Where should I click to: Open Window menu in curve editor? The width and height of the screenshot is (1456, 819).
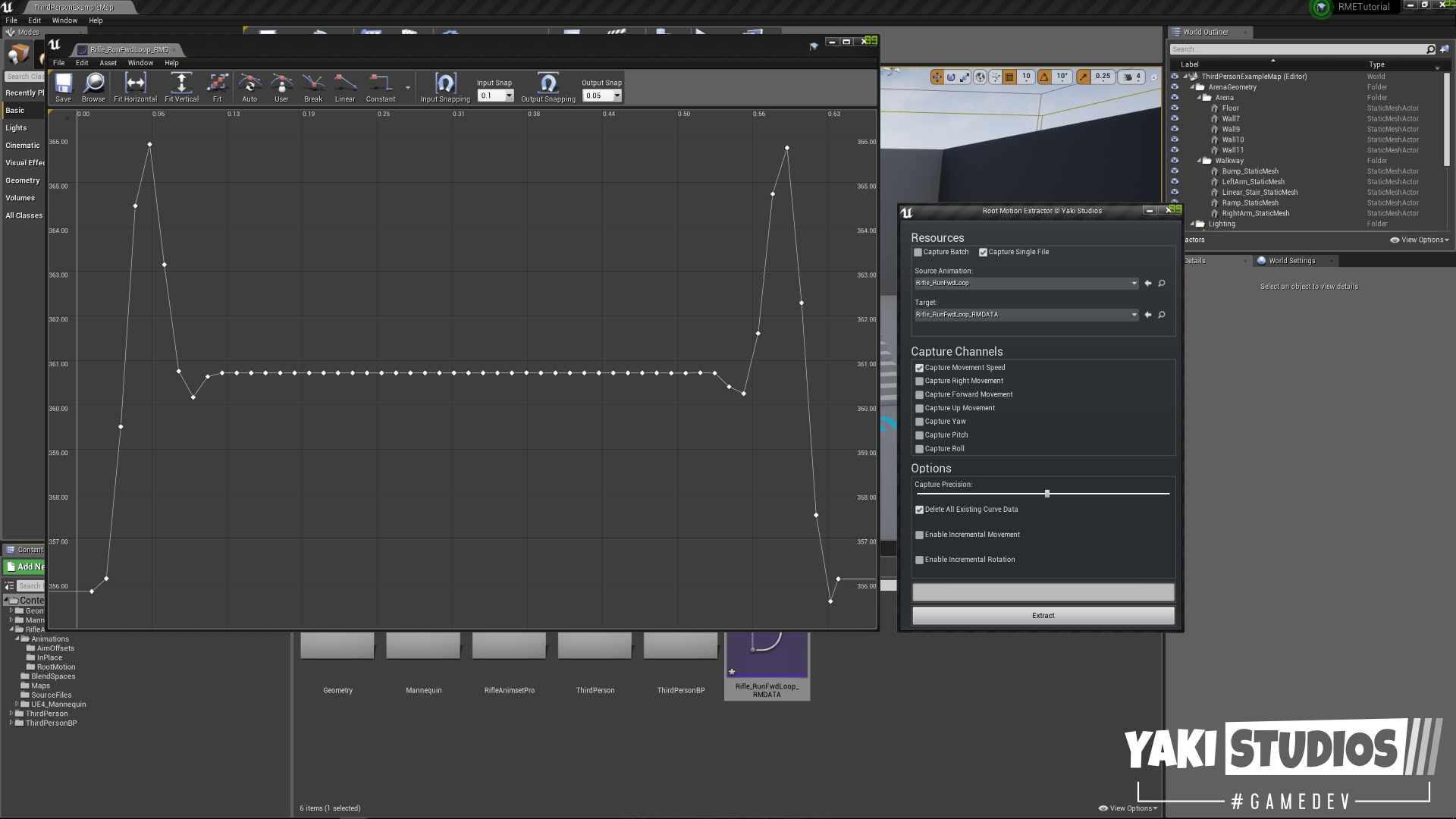point(140,63)
